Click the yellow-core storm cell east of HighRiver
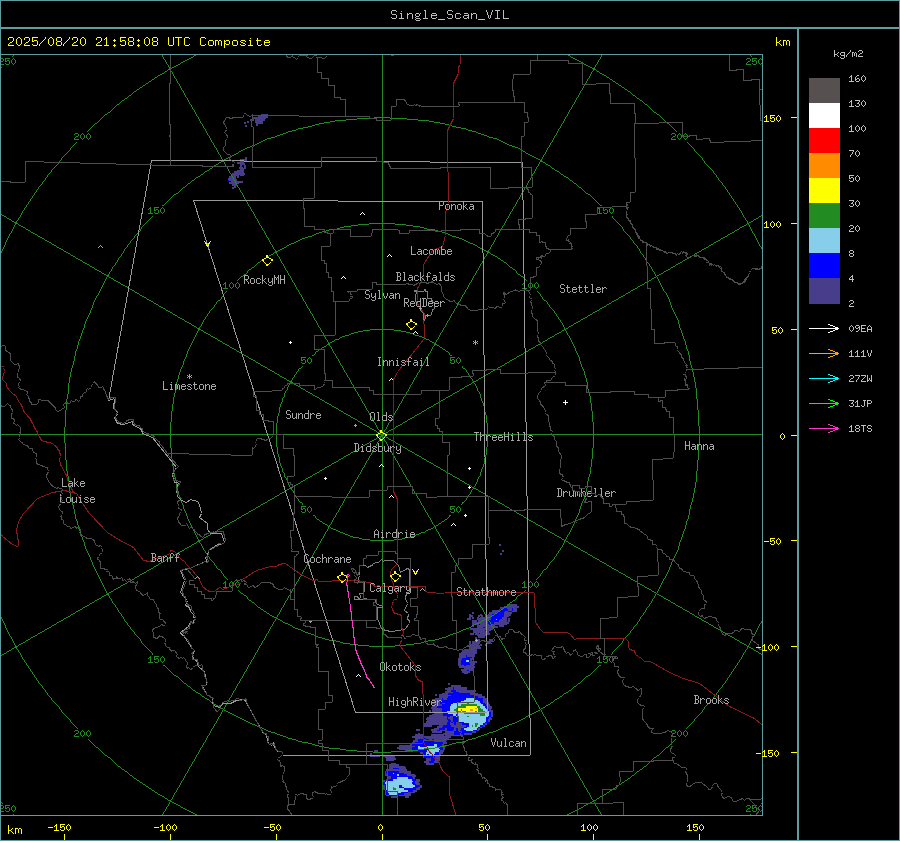 tap(470, 710)
